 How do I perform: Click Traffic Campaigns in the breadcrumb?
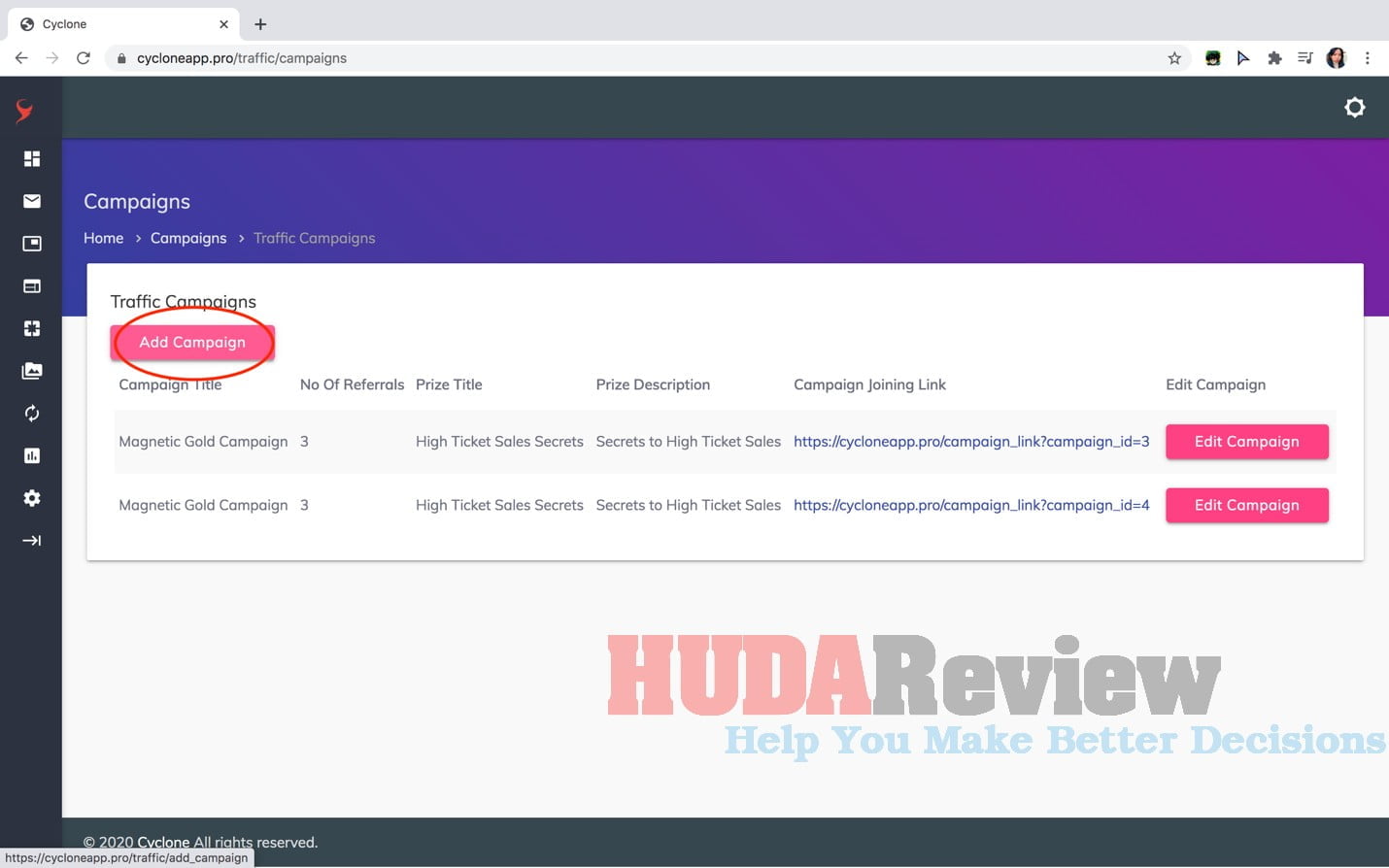coord(314,239)
